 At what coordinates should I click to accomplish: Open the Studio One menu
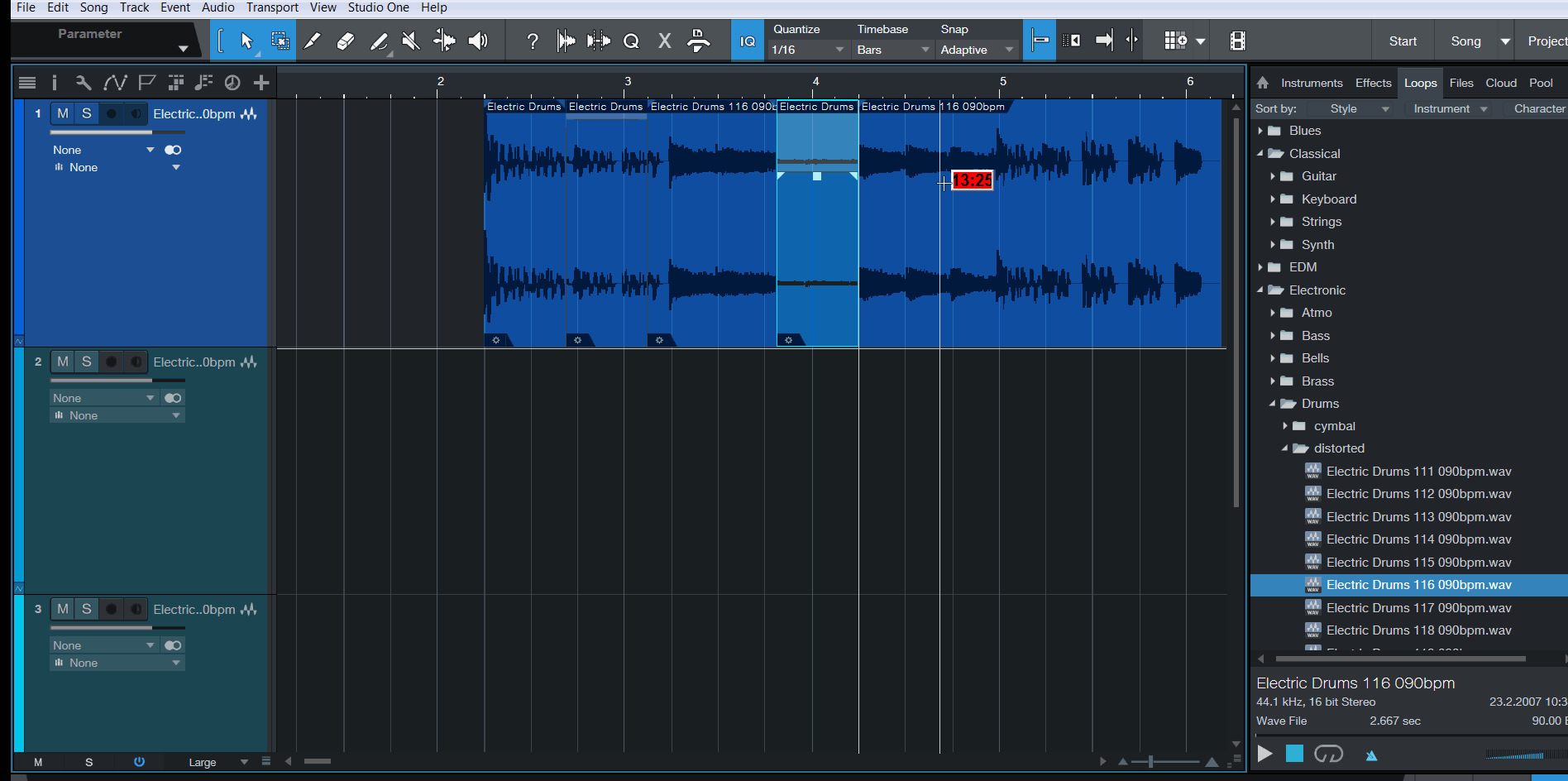point(378,7)
